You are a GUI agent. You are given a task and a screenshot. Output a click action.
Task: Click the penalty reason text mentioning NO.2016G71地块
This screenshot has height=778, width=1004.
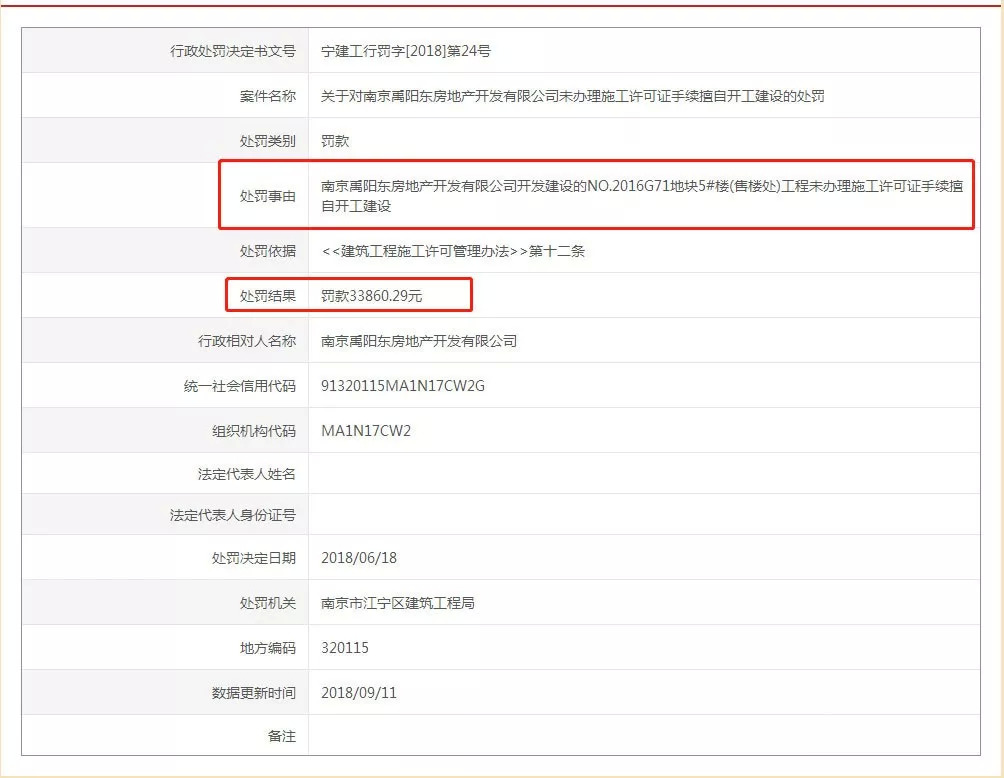coord(642,196)
